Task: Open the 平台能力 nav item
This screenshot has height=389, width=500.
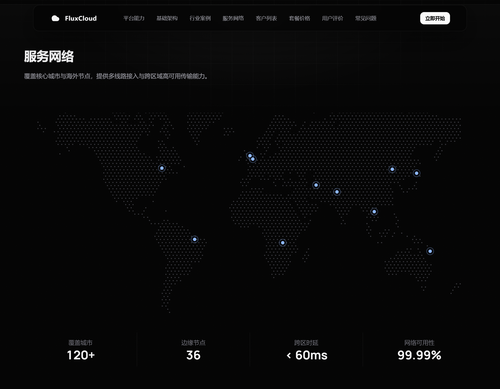Action: tap(134, 18)
